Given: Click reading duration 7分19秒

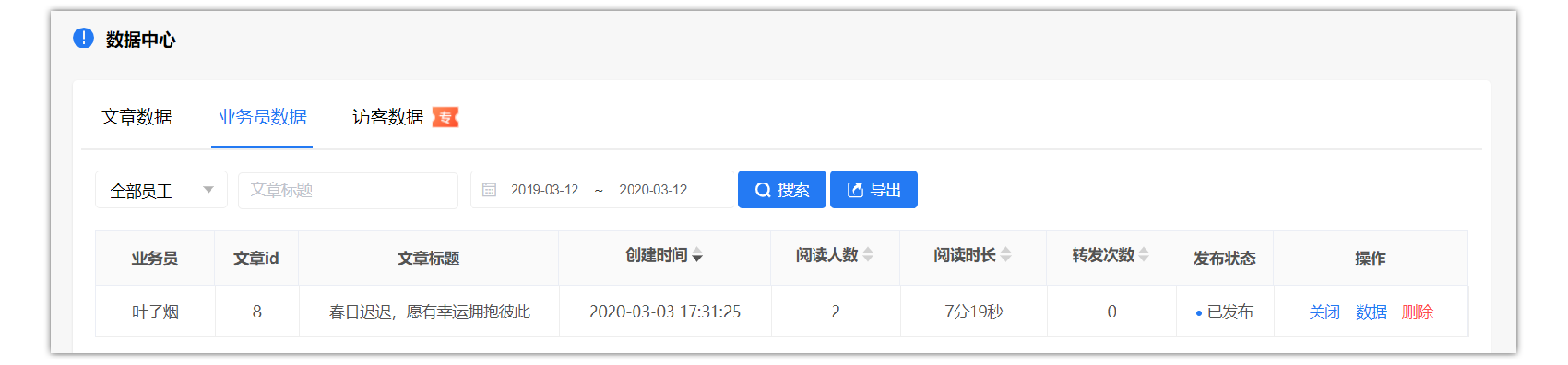Looking at the screenshot, I should (973, 312).
